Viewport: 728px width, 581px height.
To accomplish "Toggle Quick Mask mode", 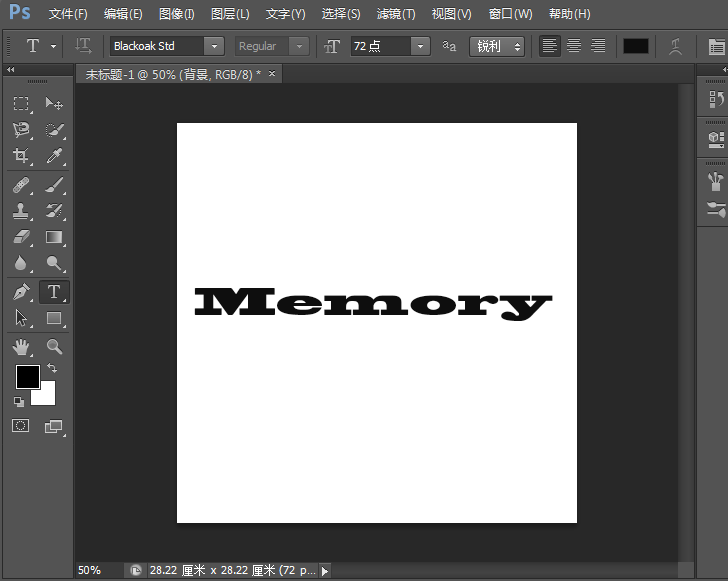I will click(20, 426).
